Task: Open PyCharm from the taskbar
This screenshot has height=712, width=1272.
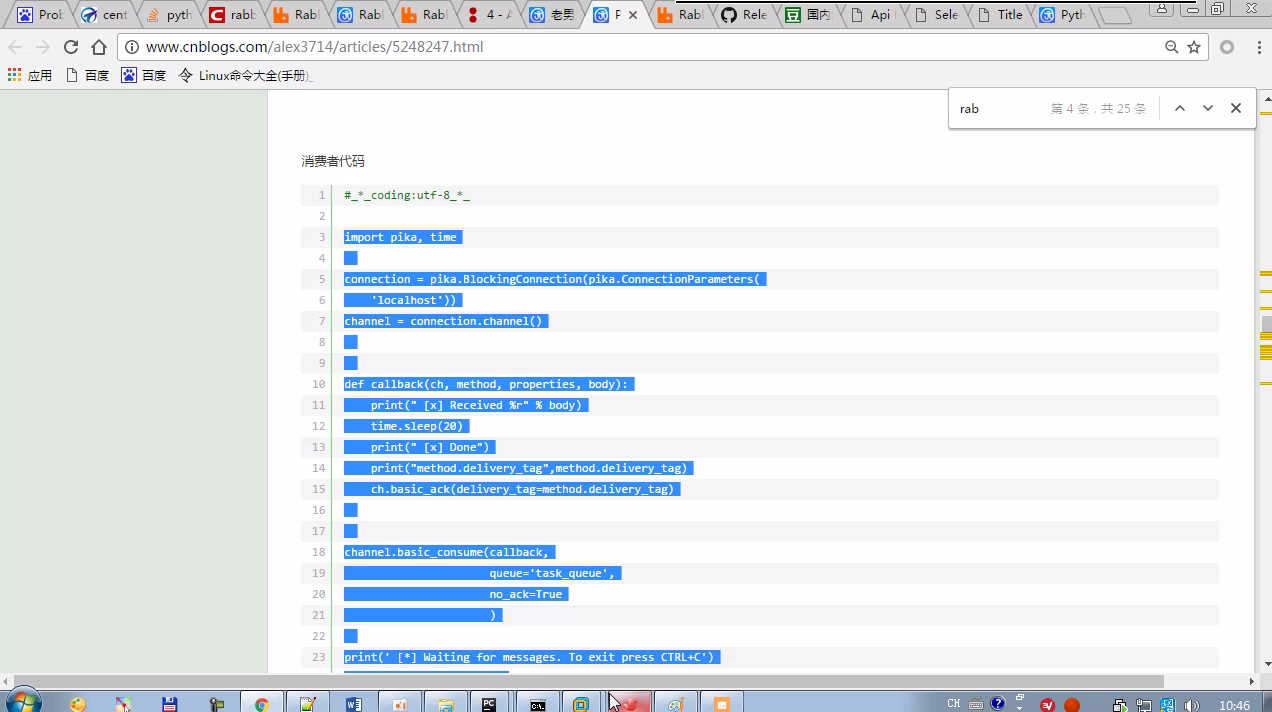Action: (x=490, y=704)
